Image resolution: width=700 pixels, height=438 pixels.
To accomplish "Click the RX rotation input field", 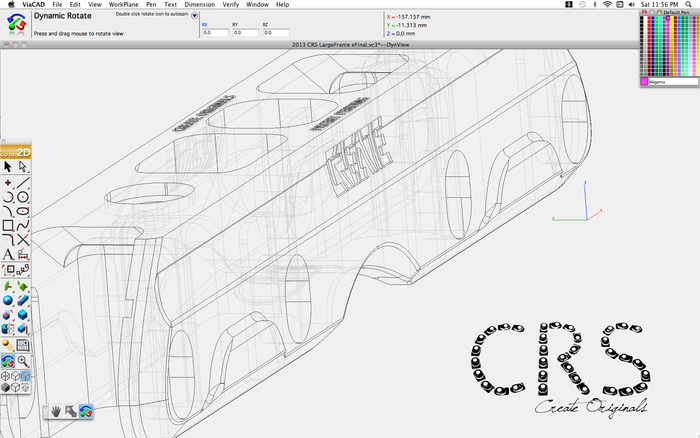I will [x=214, y=33].
